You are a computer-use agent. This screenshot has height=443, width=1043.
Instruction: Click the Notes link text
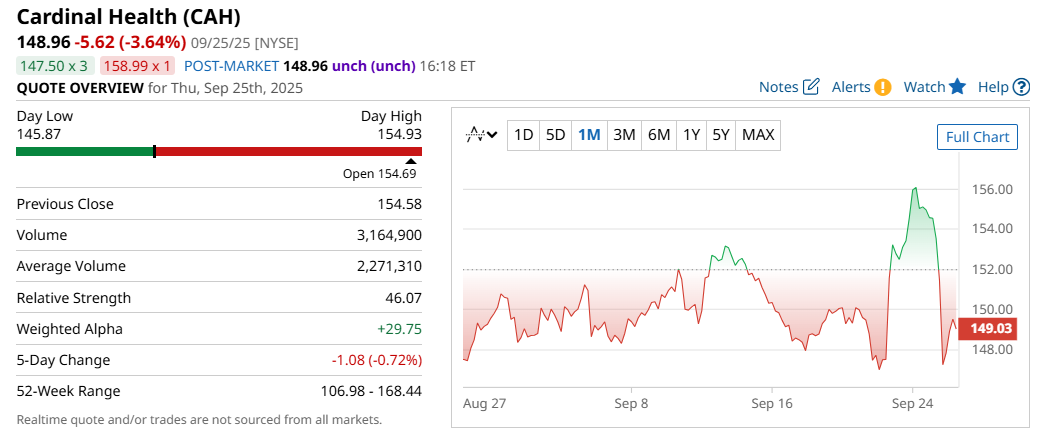click(778, 87)
